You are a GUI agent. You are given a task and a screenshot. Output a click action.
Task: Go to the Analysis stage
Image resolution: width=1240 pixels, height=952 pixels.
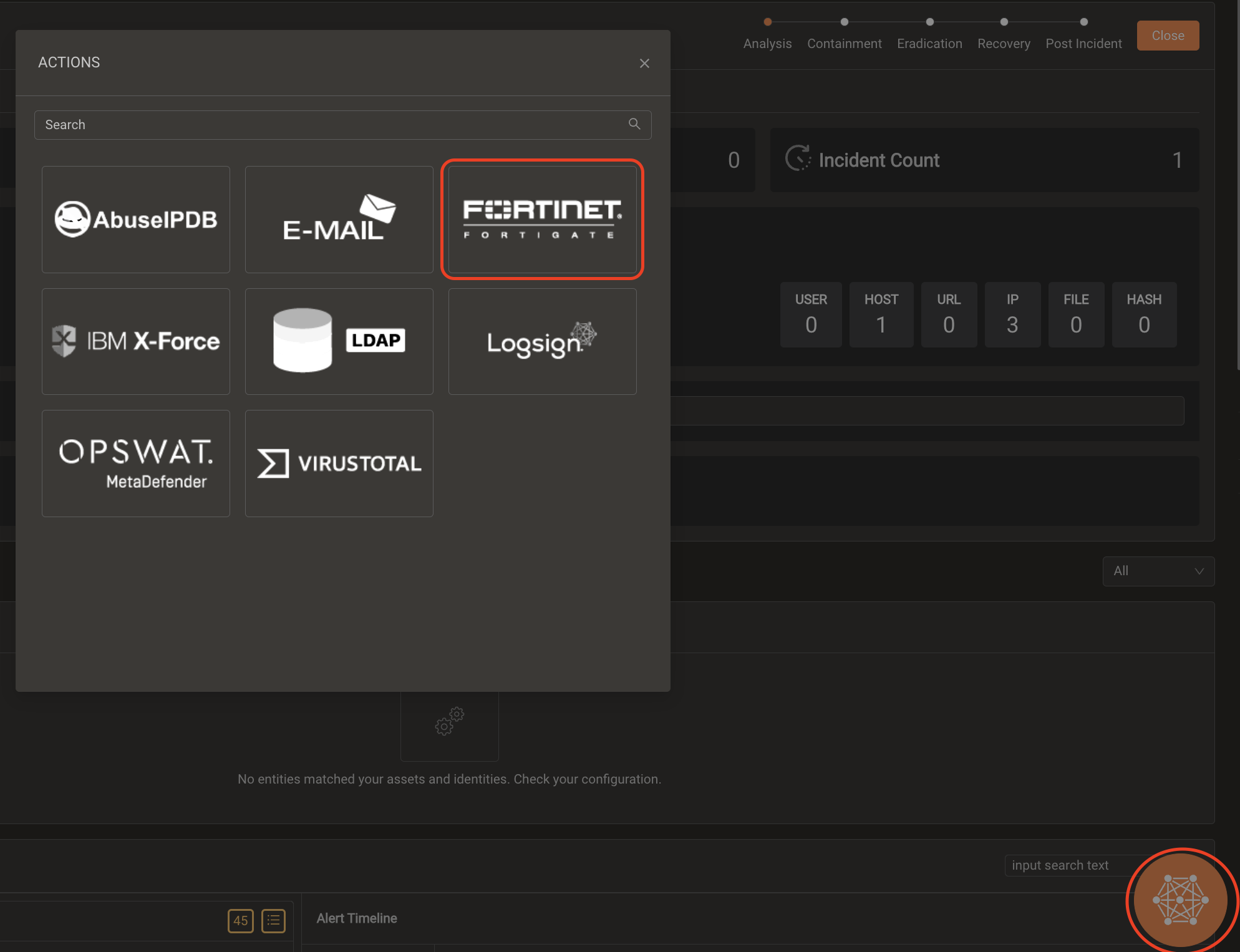(x=767, y=35)
